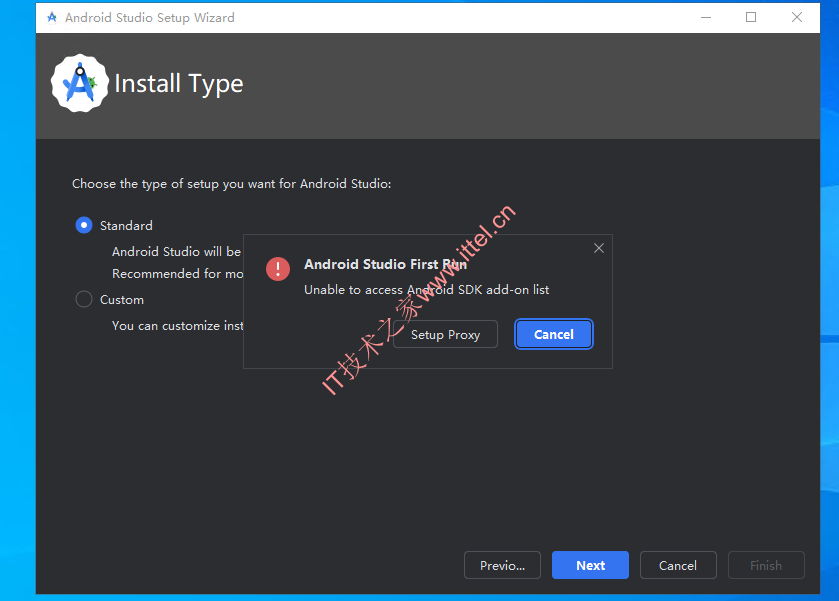Cancel the Android Studio Setup Wizard
The width and height of the screenshot is (839, 601).
[678, 565]
